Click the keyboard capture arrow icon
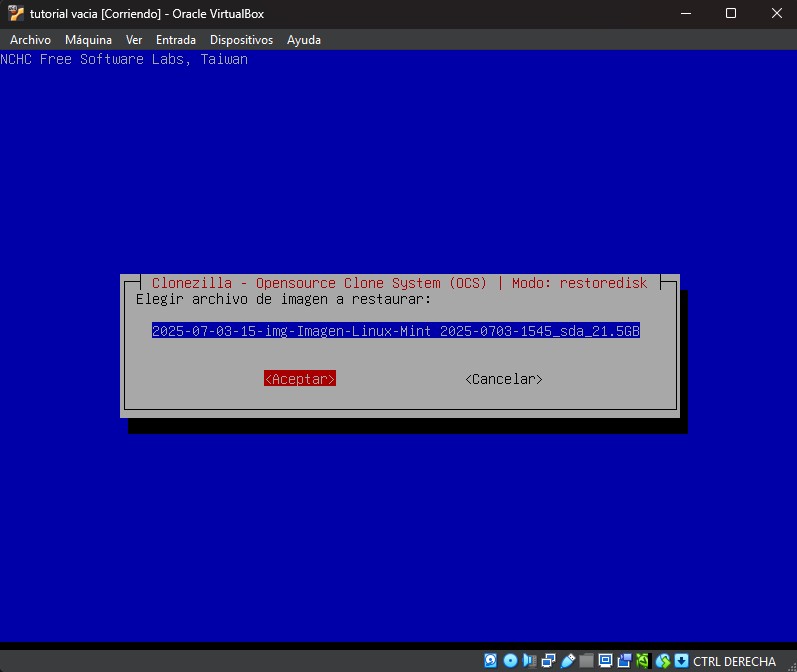The image size is (797, 672). pos(682,660)
